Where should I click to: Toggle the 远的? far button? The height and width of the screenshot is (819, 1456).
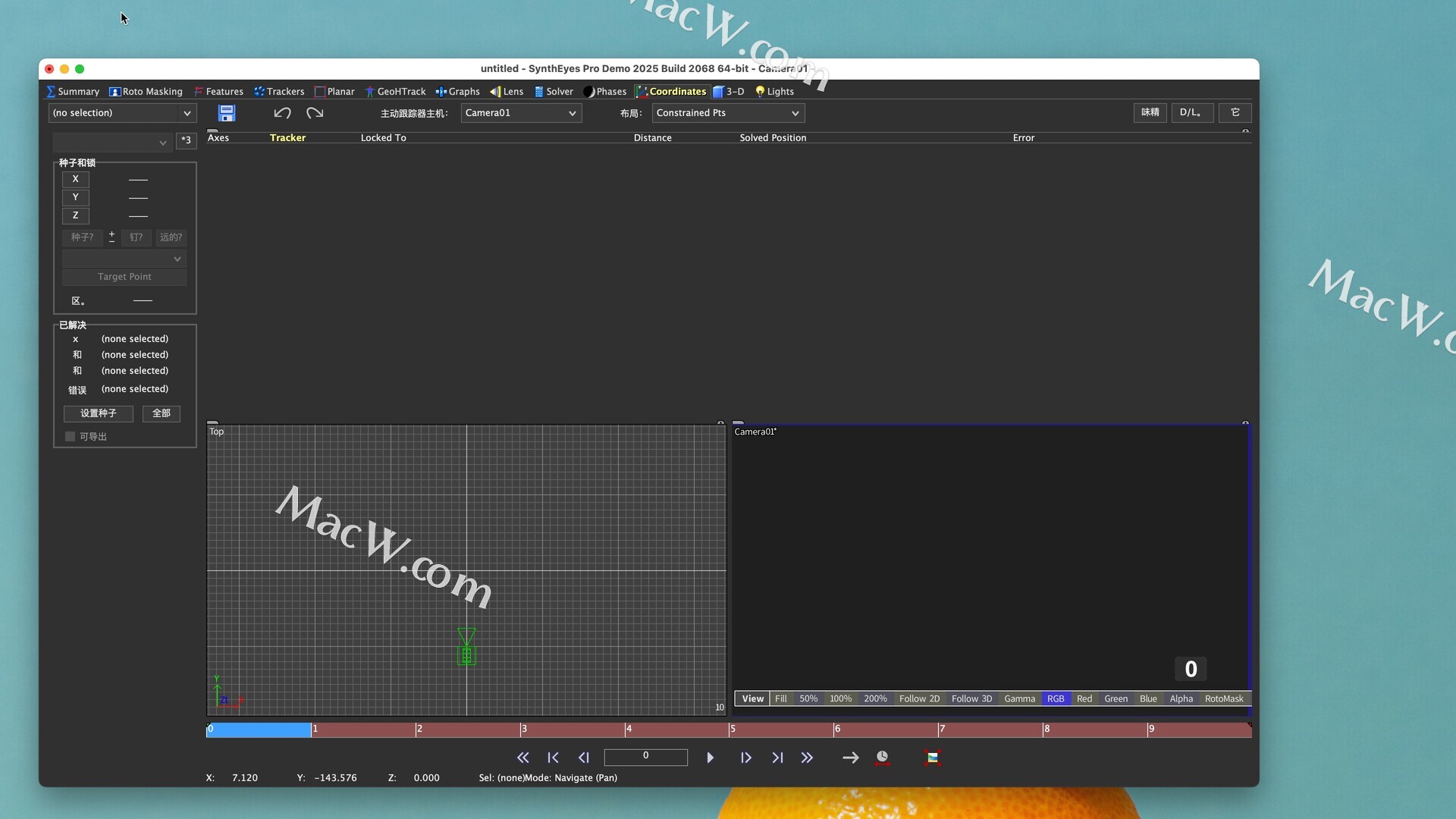click(x=171, y=237)
